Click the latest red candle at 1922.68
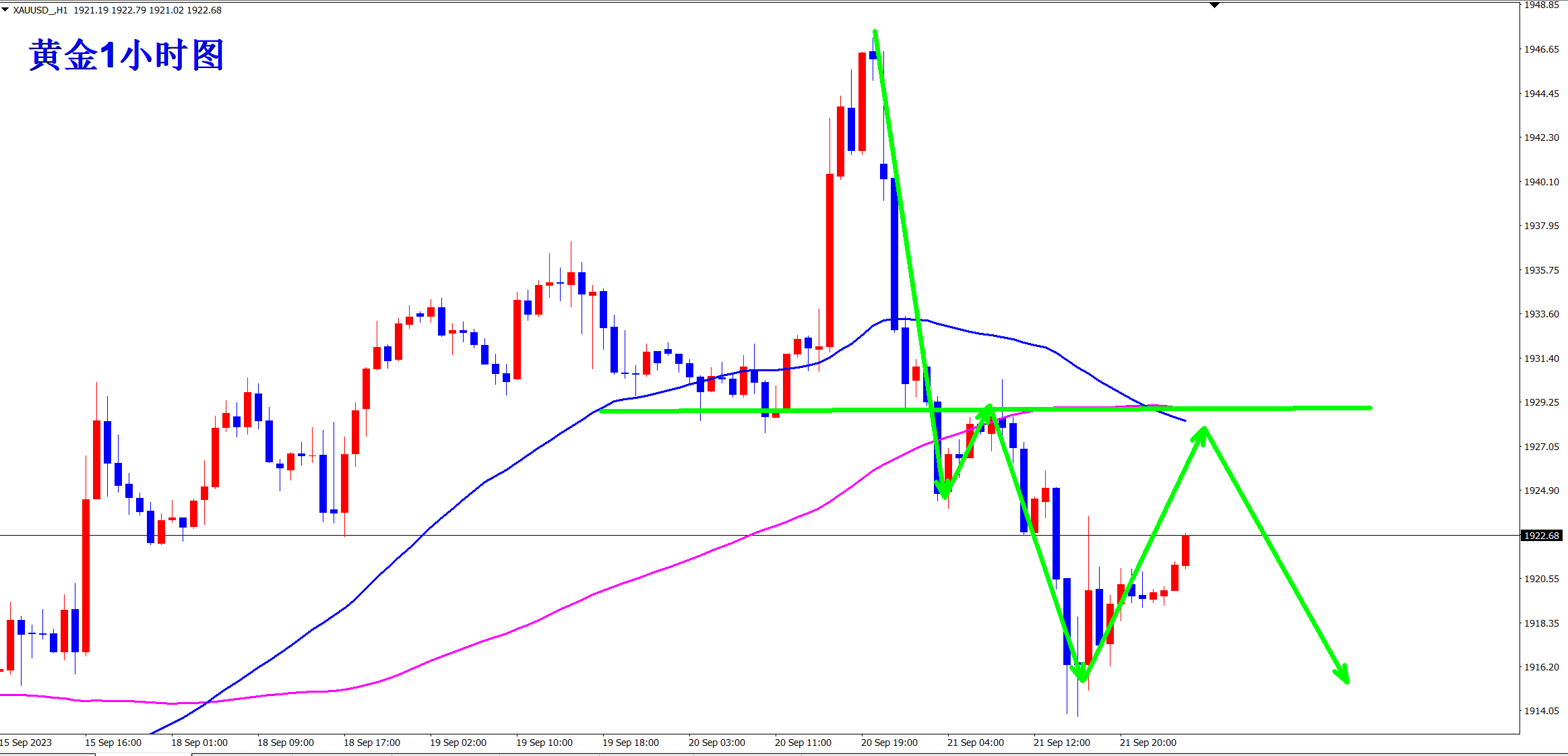 (x=1185, y=550)
